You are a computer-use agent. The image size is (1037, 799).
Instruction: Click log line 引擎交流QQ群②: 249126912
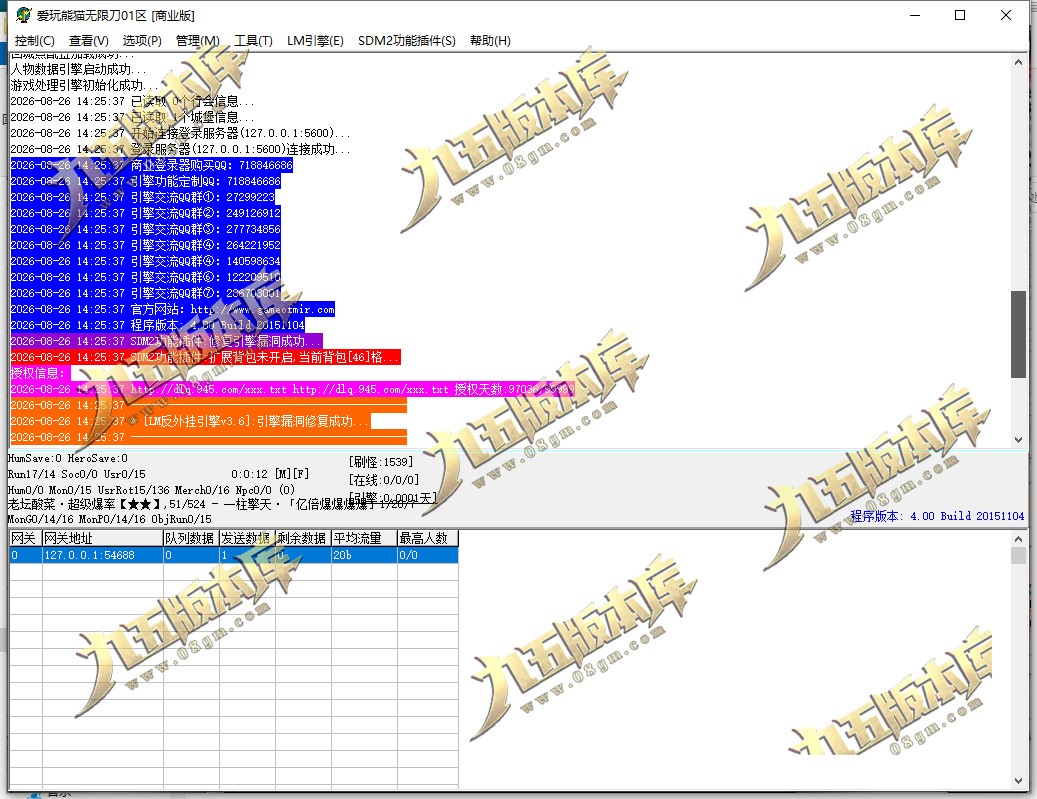click(x=145, y=213)
